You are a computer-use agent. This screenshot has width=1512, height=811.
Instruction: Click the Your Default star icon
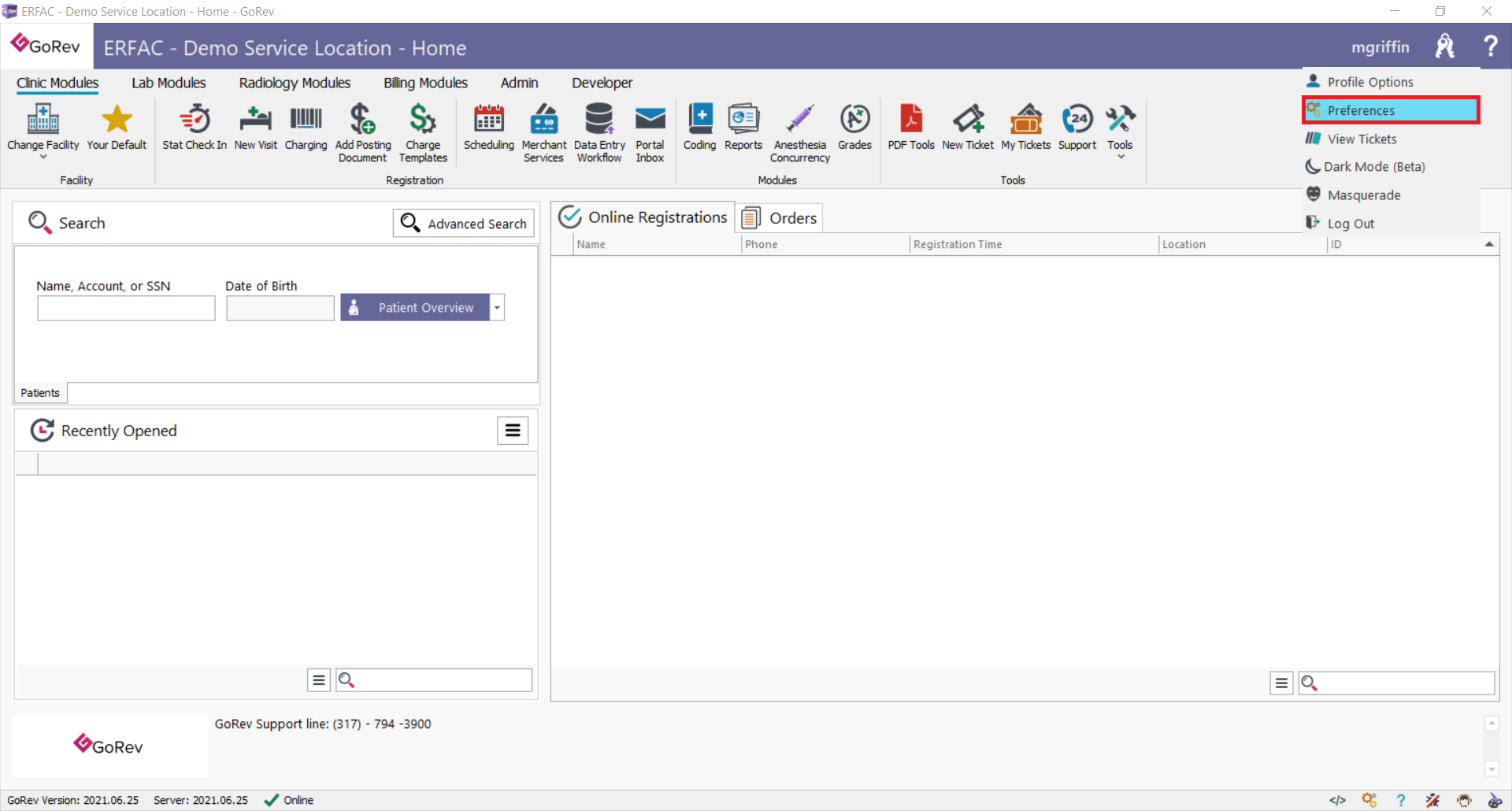tap(117, 126)
